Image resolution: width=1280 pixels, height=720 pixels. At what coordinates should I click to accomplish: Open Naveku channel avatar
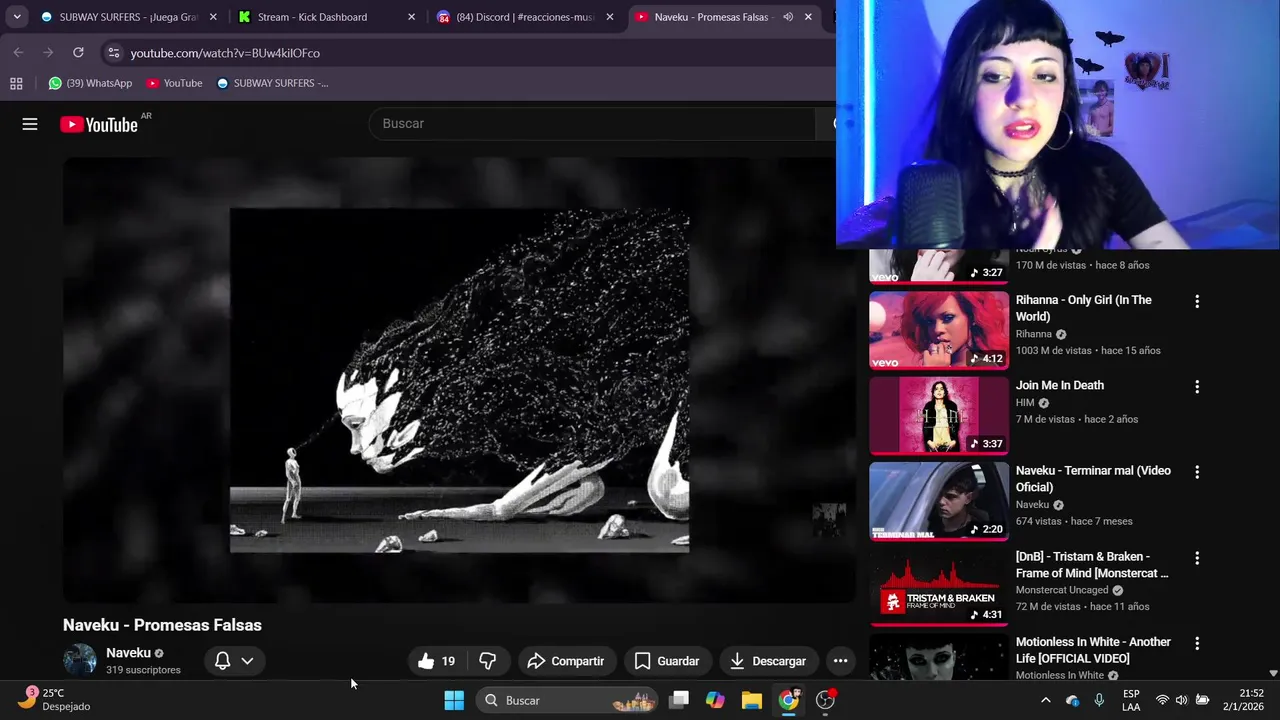[x=80, y=660]
